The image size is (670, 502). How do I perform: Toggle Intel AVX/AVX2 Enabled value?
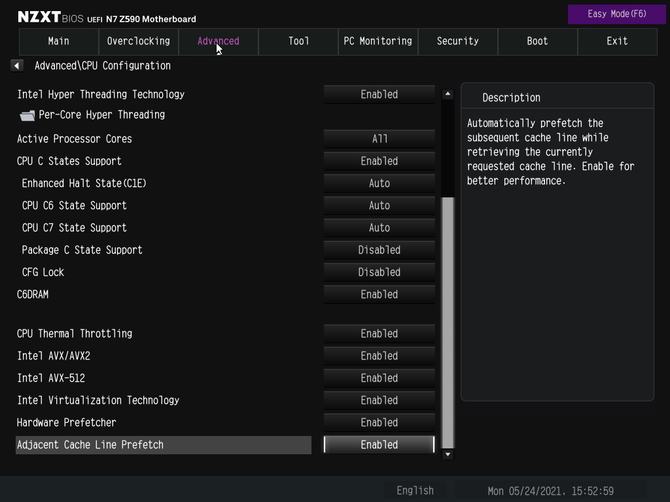[x=379, y=356]
